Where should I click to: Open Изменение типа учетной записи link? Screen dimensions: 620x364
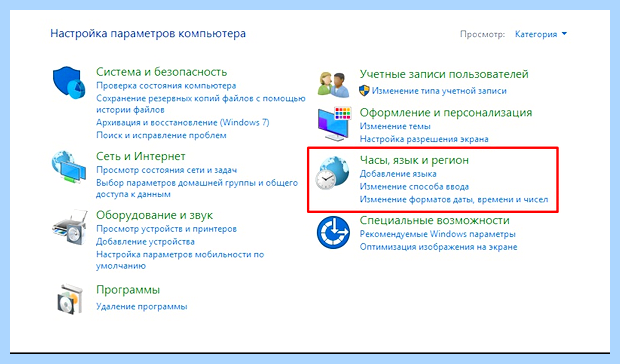[439, 91]
